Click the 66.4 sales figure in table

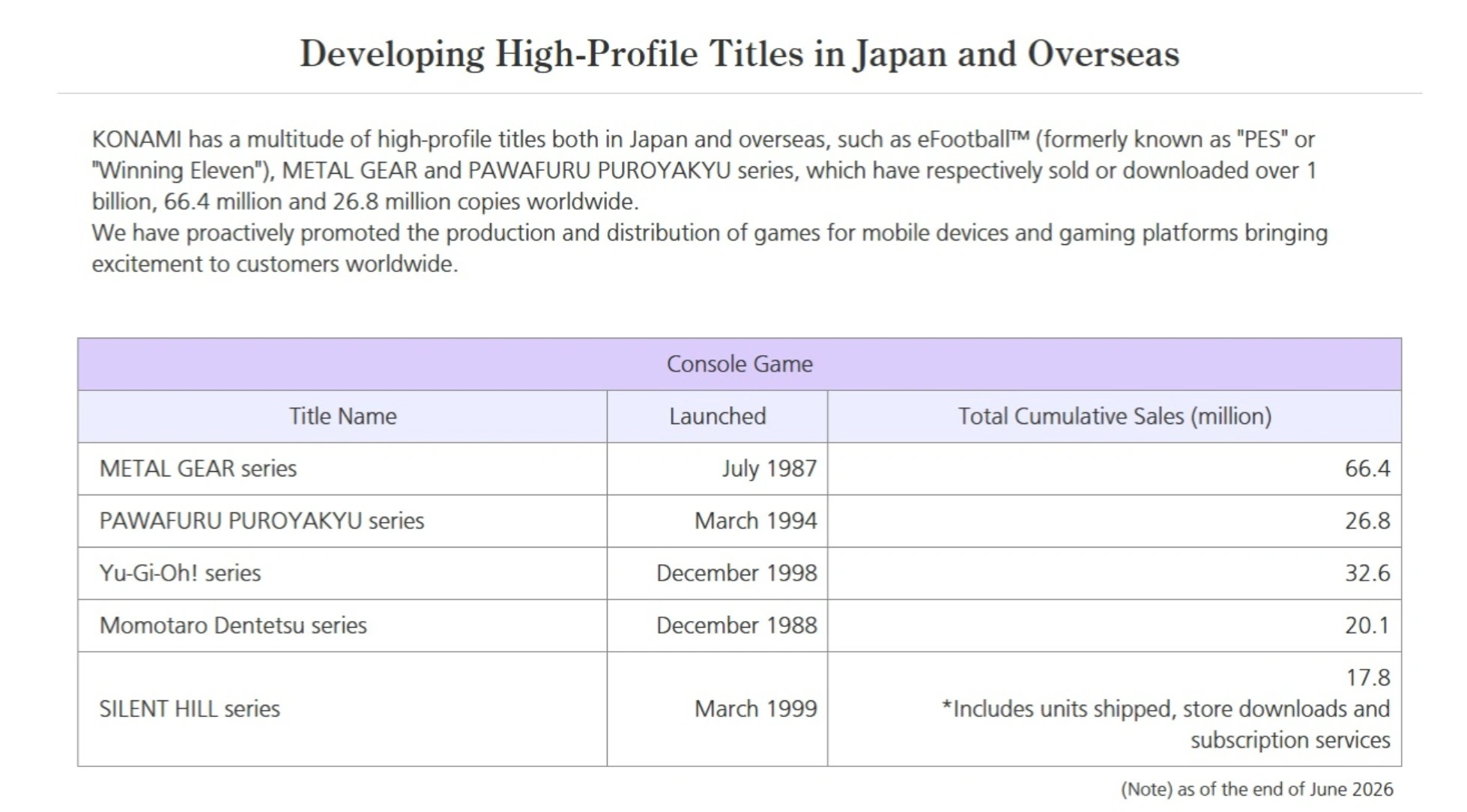coord(1367,469)
